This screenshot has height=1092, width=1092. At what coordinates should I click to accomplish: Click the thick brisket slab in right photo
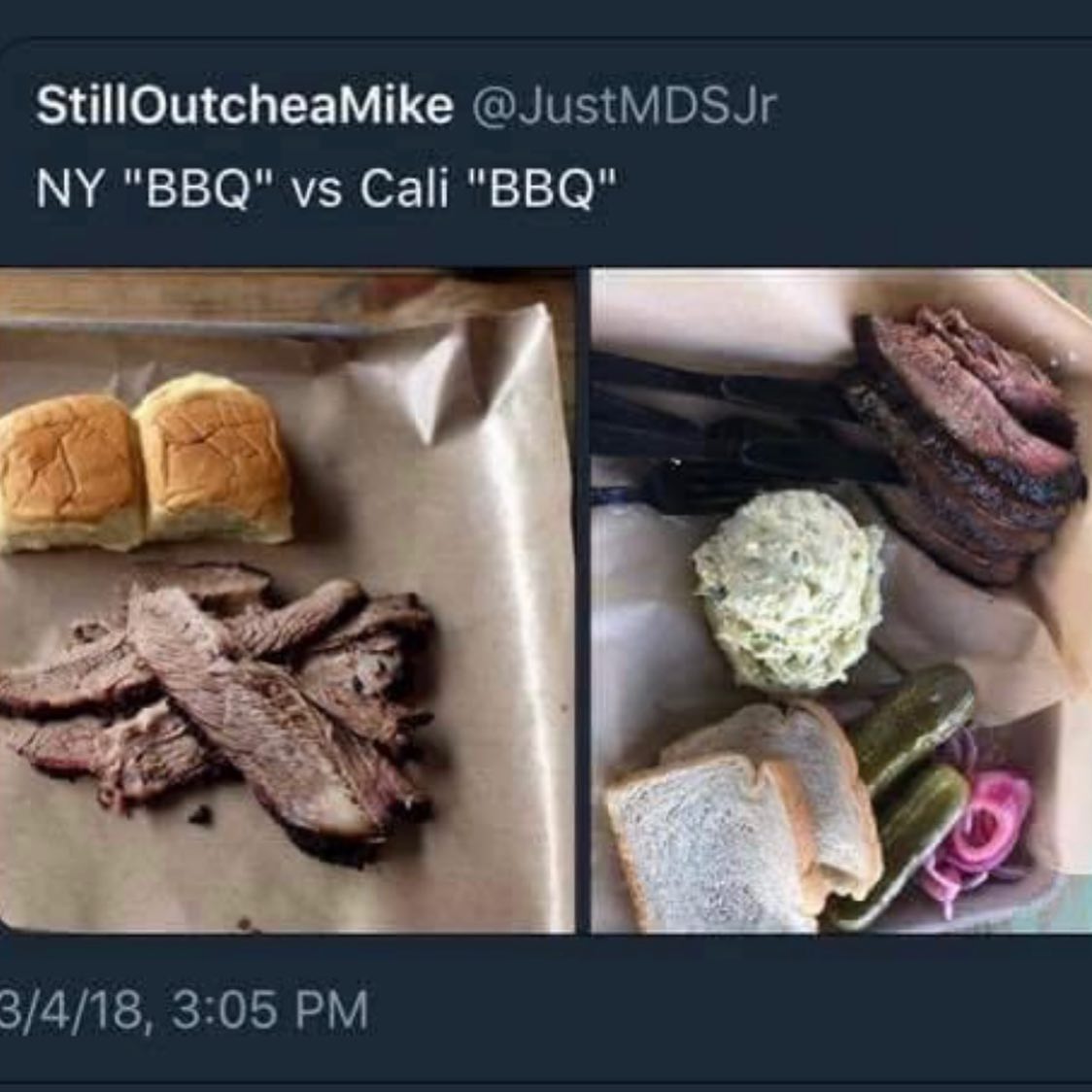tap(966, 446)
